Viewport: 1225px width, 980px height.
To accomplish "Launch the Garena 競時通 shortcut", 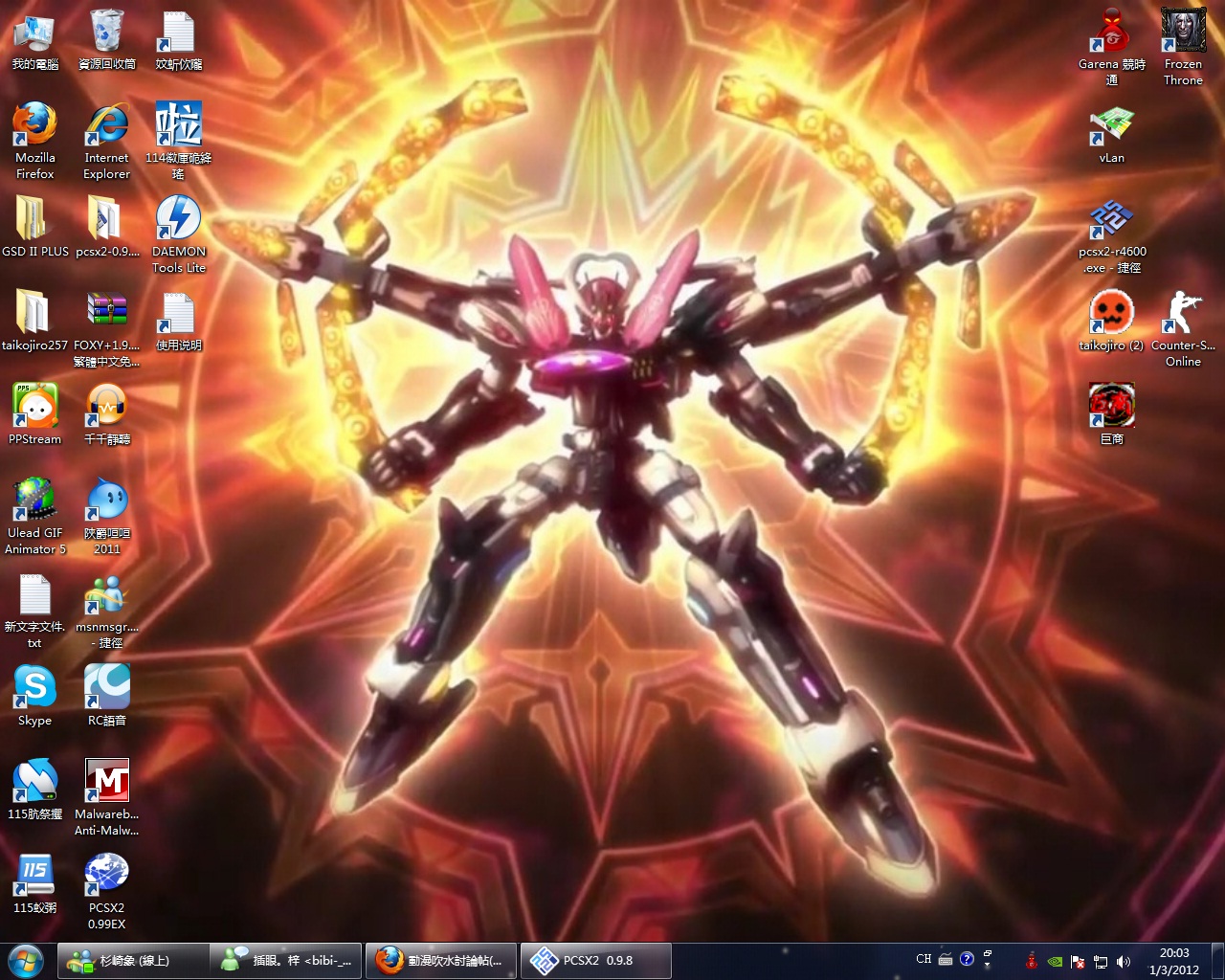I will coord(1112,47).
